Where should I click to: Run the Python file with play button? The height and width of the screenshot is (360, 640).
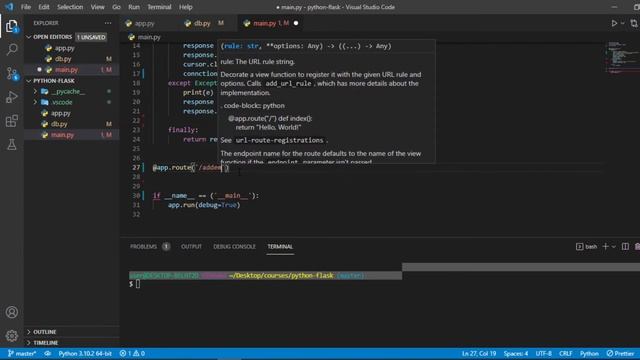coord(614,24)
